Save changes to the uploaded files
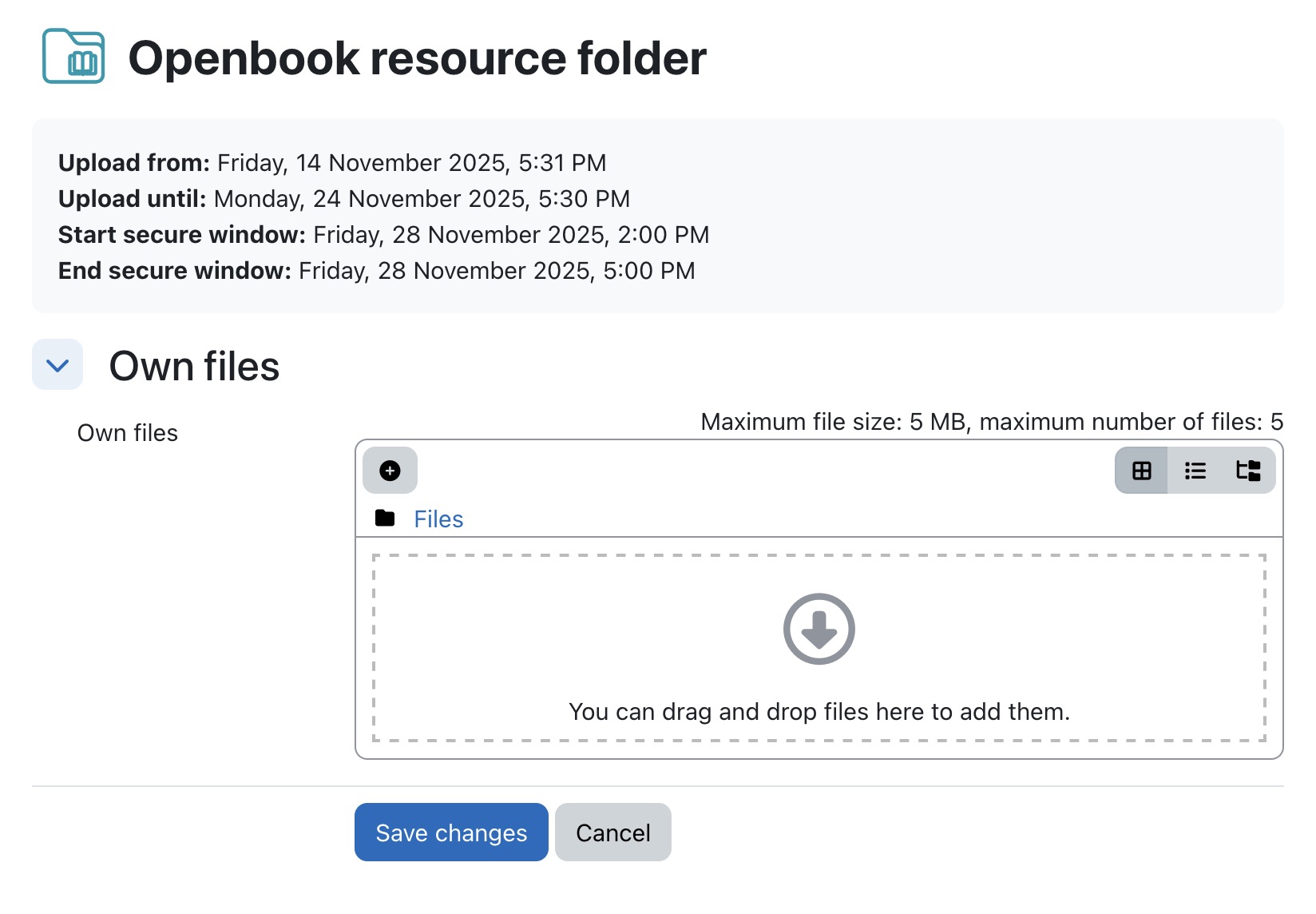This screenshot has width=1316, height=914. pyautogui.click(x=451, y=833)
